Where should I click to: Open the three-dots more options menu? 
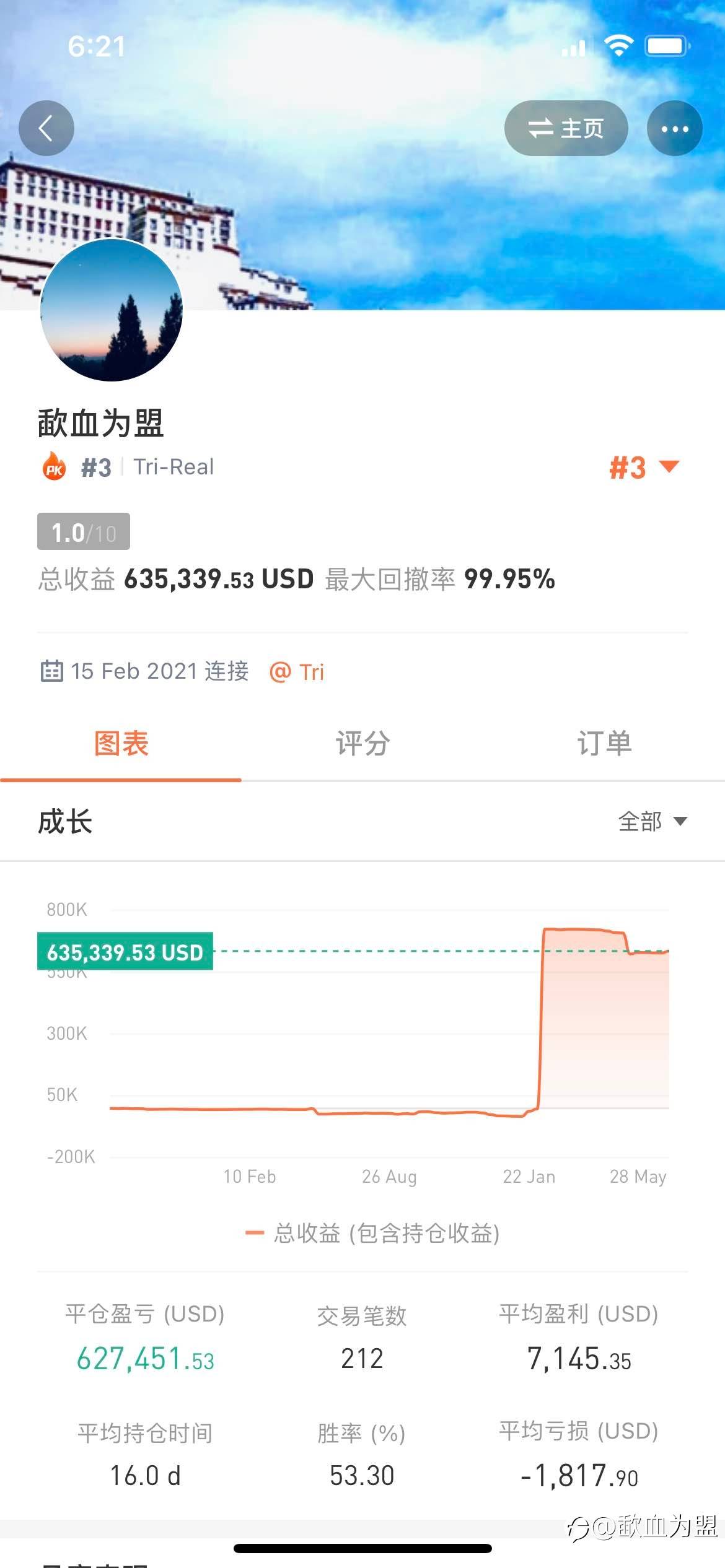(x=675, y=128)
